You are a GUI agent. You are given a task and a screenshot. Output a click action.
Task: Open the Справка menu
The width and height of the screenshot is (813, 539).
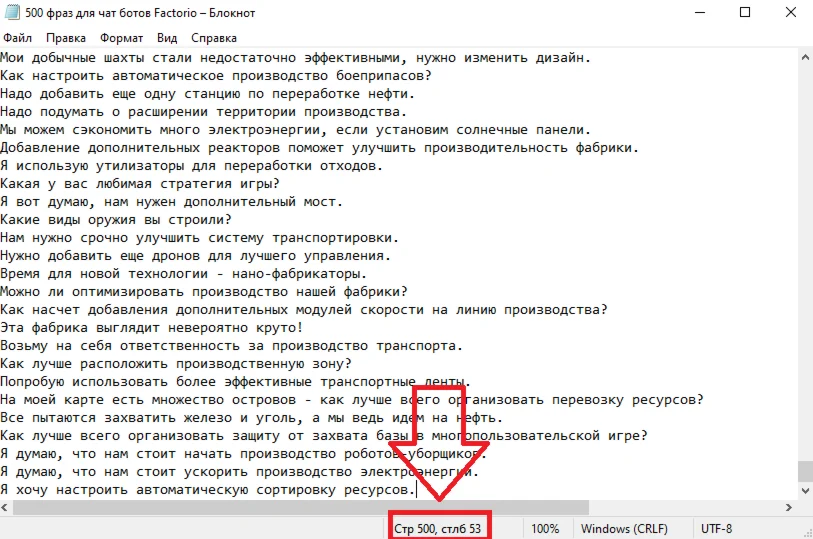coord(214,38)
